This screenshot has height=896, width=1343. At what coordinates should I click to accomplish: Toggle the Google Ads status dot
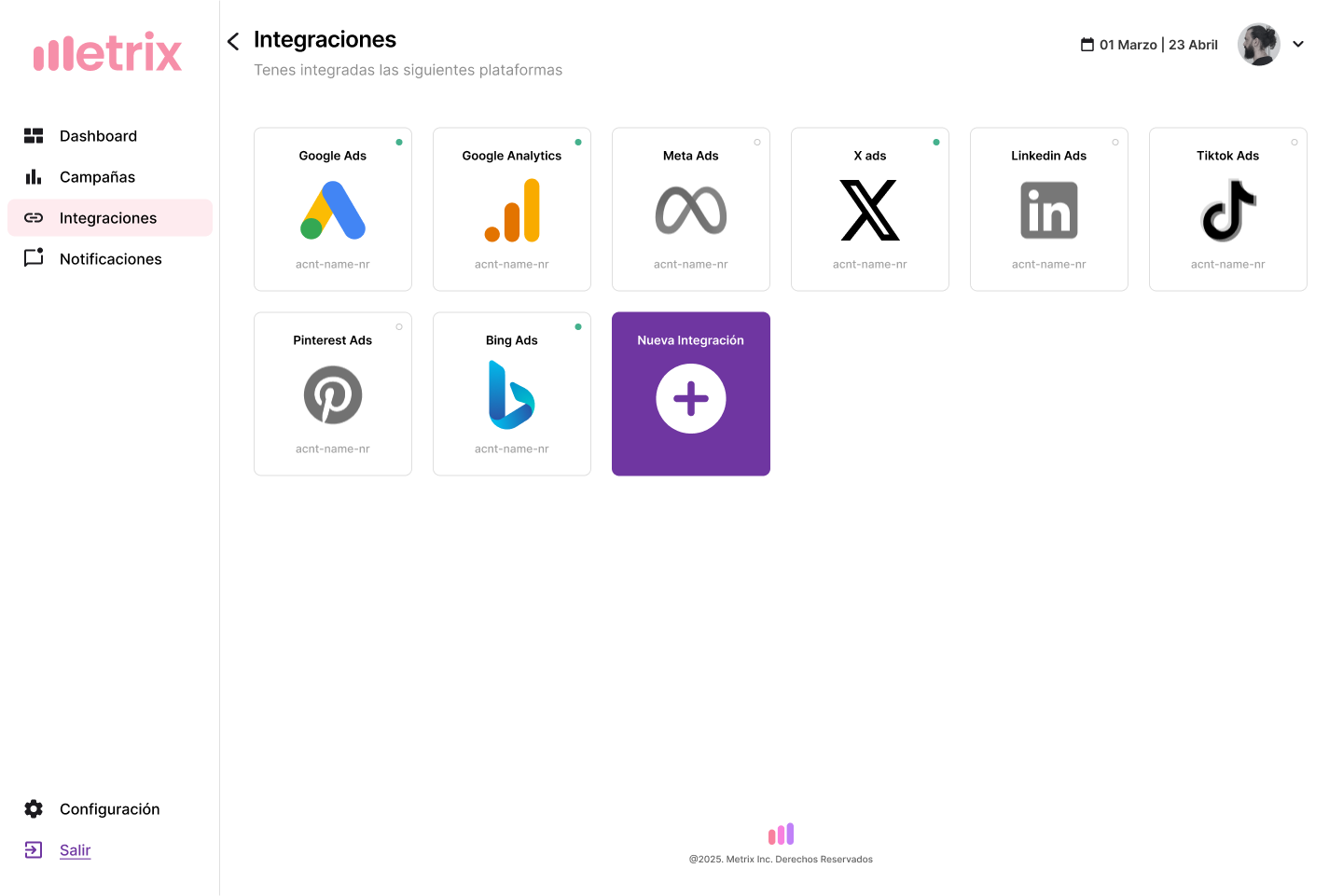point(399,143)
